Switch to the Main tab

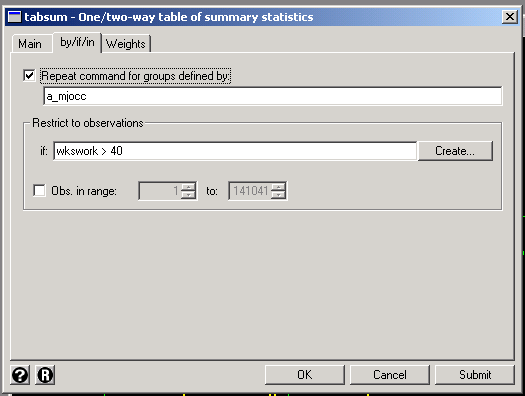coord(30,44)
